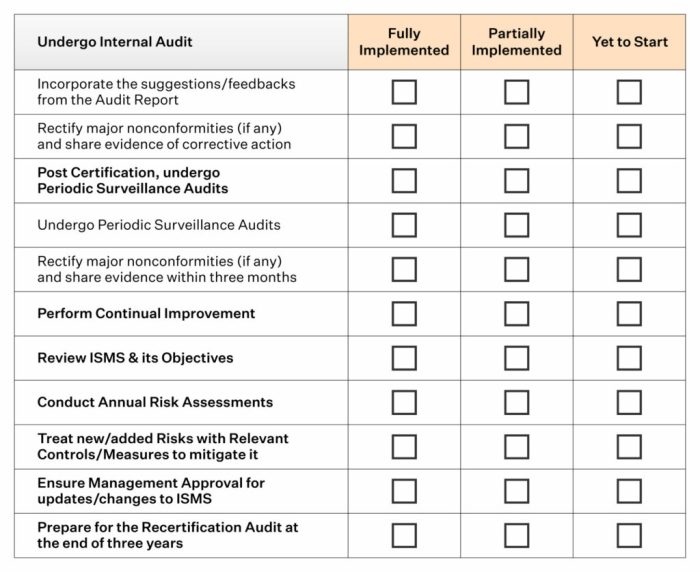Tick Yet to Start for Review ISMS & its Objectives
This screenshot has height=572, width=700.
click(629, 358)
